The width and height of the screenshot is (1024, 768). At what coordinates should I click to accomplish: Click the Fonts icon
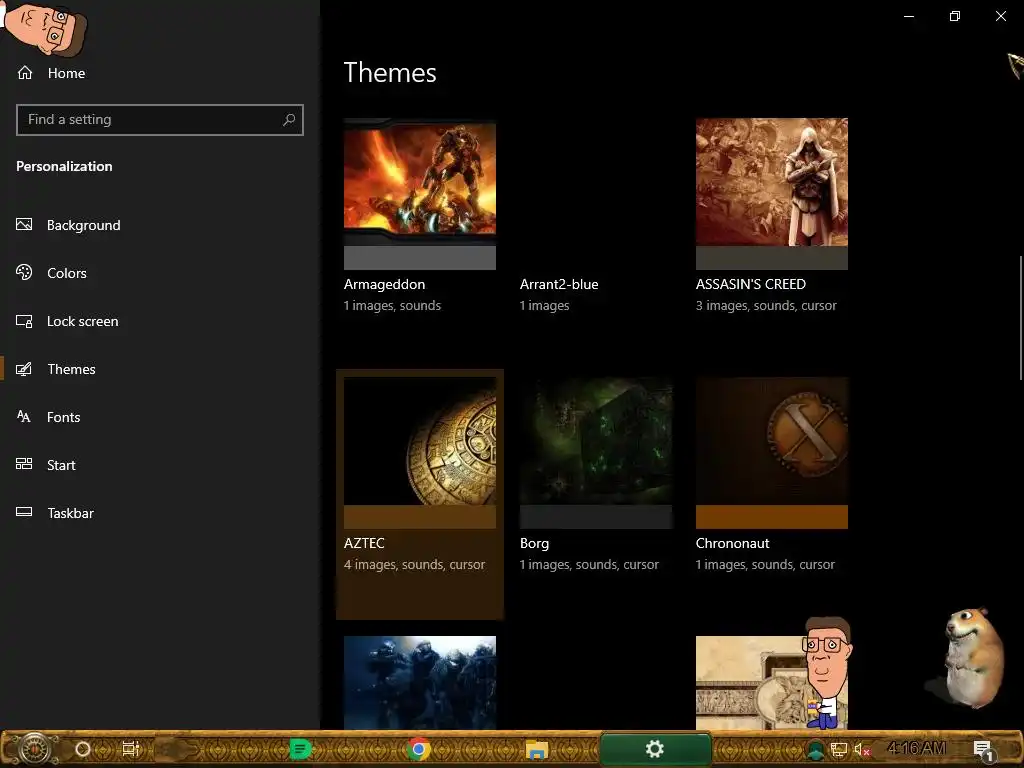click(x=24, y=417)
